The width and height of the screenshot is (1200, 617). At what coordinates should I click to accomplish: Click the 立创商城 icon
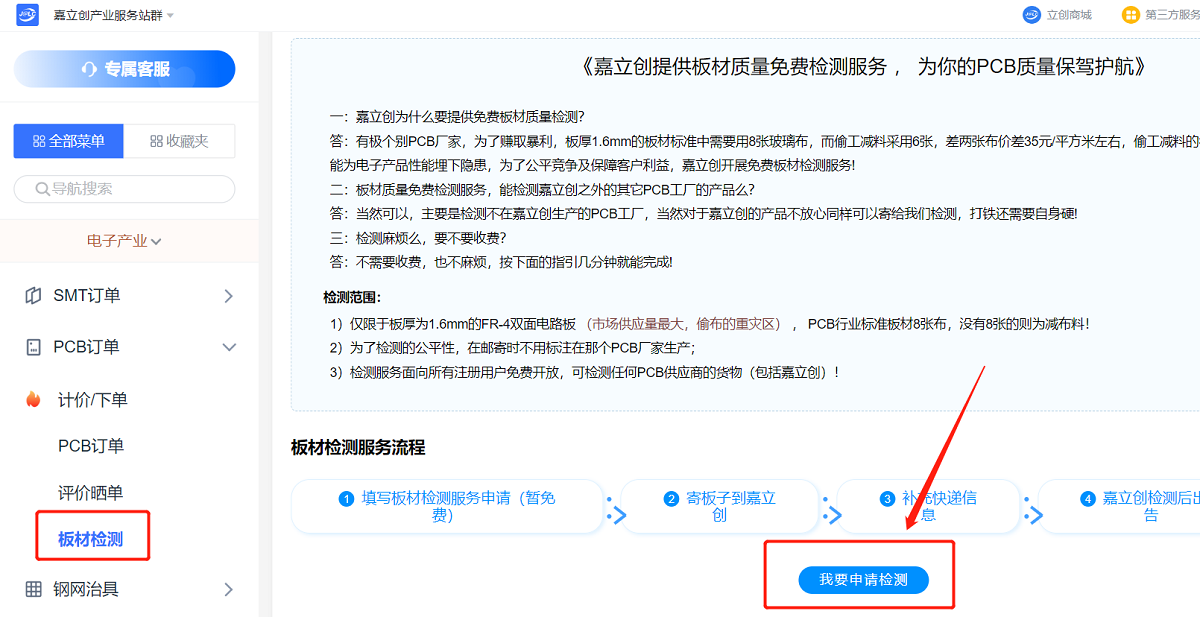point(1032,15)
